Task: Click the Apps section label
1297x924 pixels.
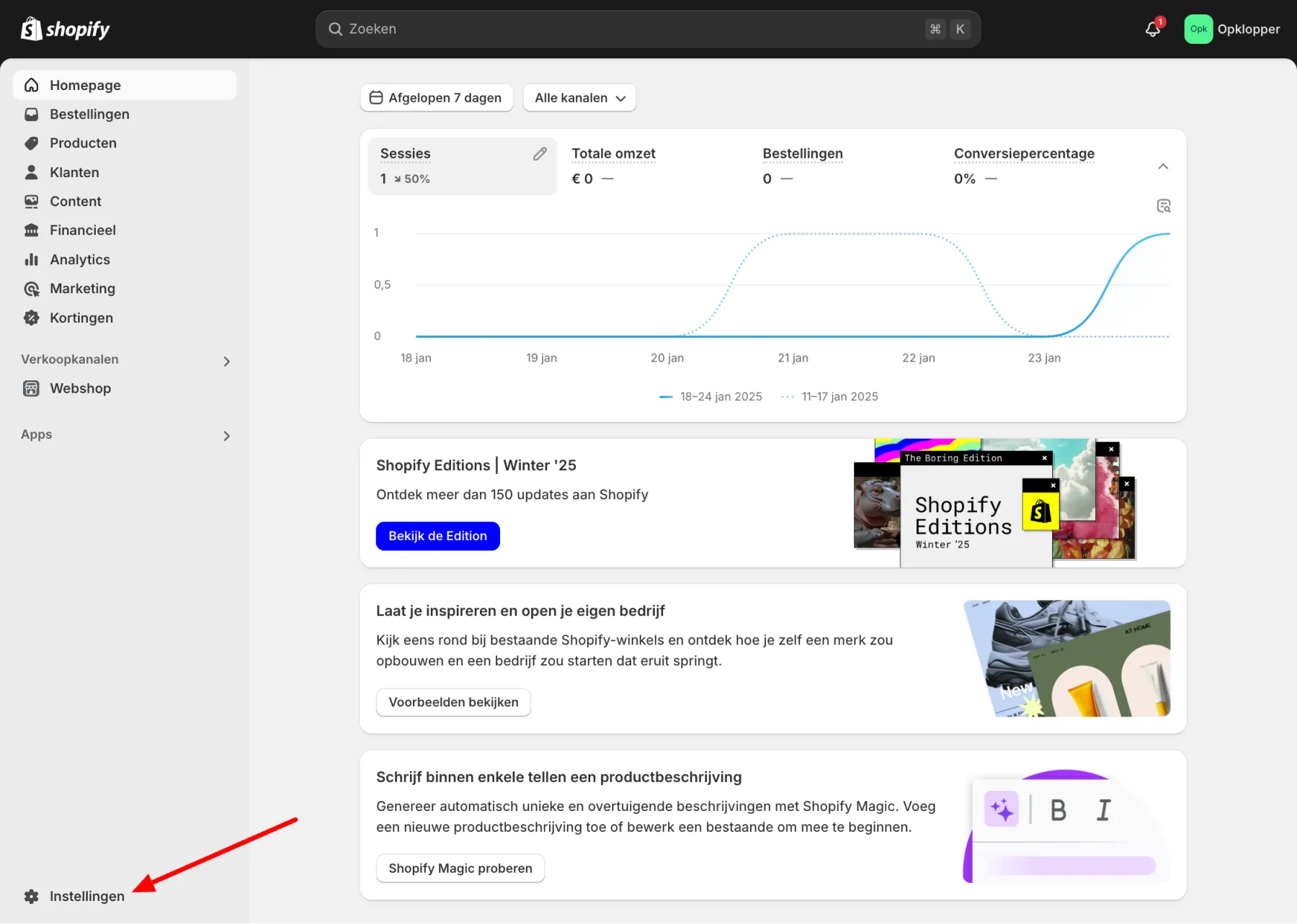Action: click(x=37, y=434)
